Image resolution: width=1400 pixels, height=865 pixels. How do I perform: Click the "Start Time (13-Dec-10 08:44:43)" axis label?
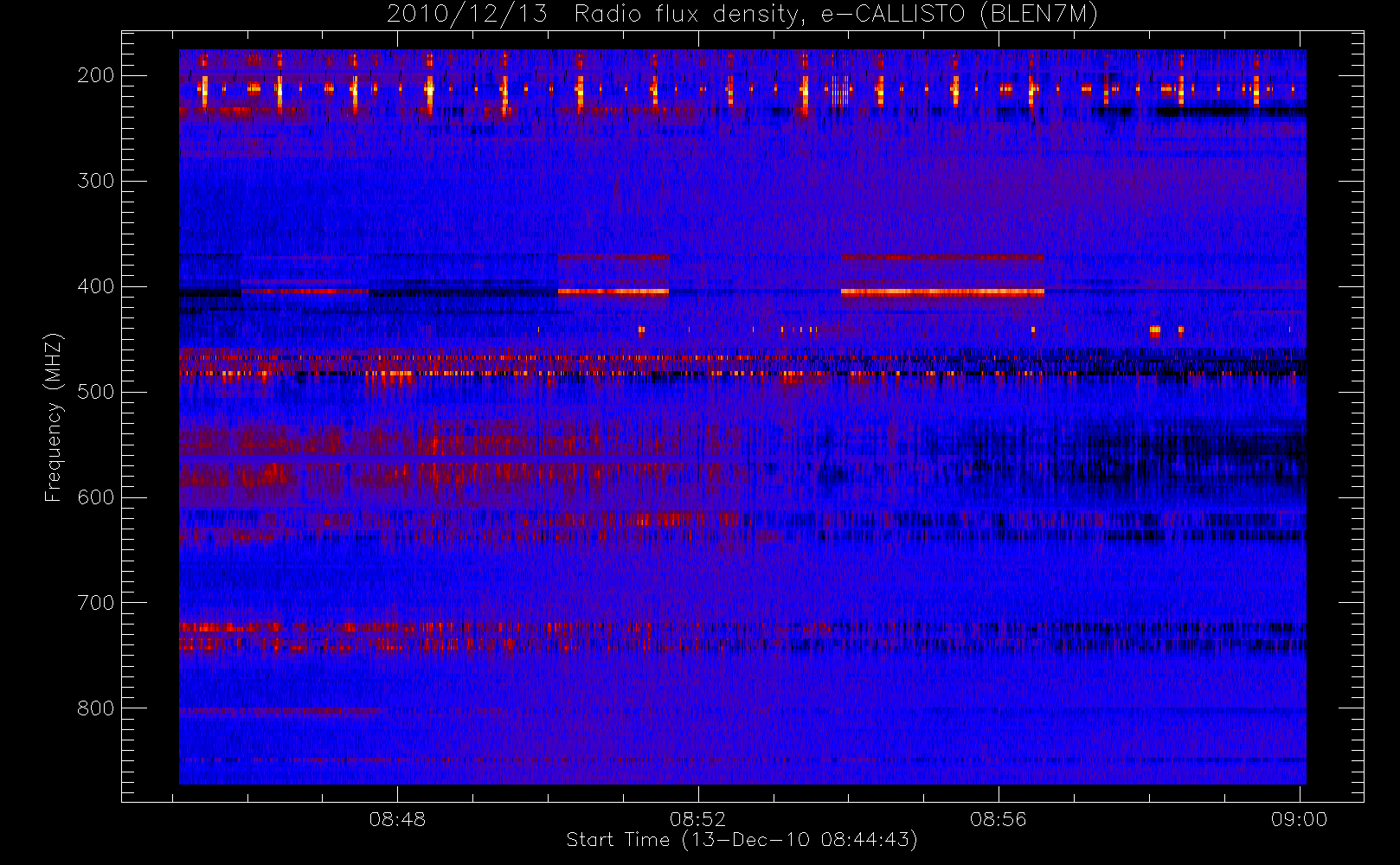pyautogui.click(x=742, y=840)
